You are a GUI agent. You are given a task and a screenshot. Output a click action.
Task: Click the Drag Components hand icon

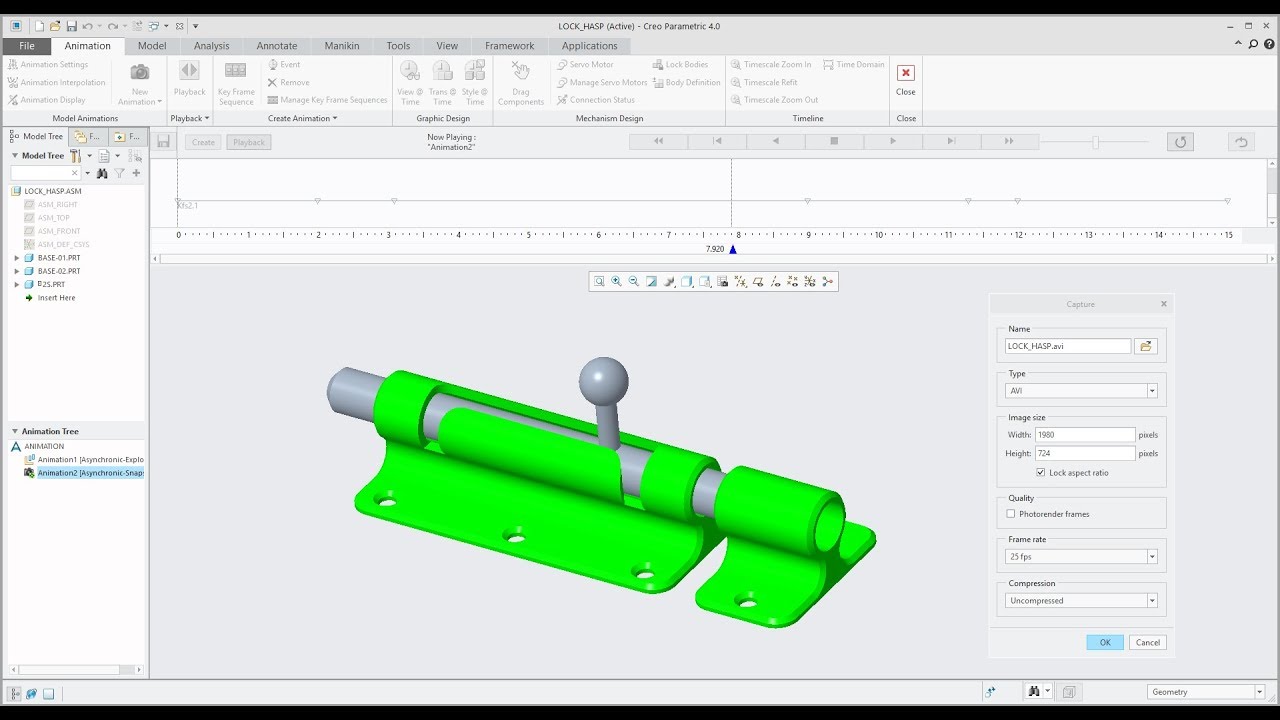coord(520,70)
